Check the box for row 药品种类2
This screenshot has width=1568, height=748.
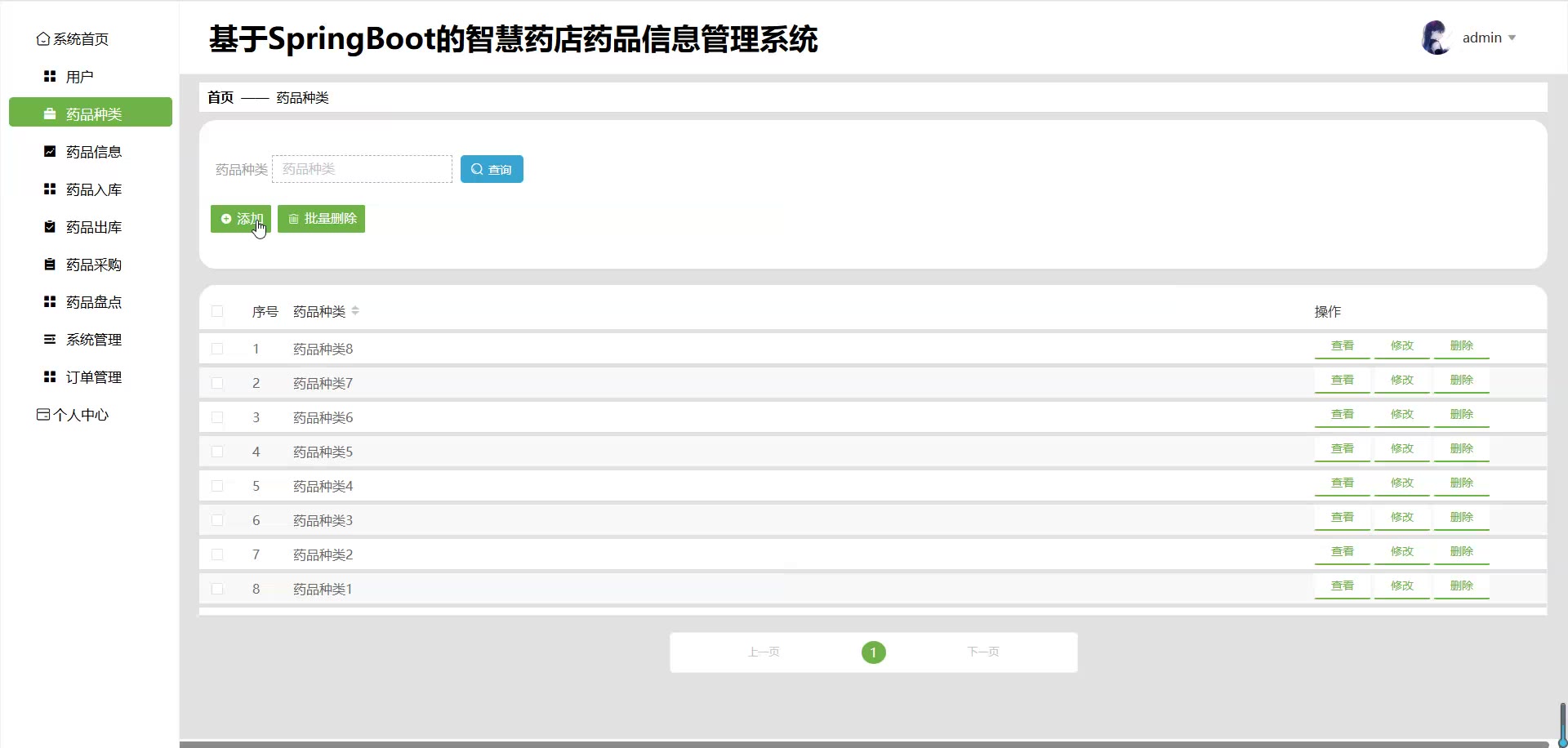coord(217,554)
